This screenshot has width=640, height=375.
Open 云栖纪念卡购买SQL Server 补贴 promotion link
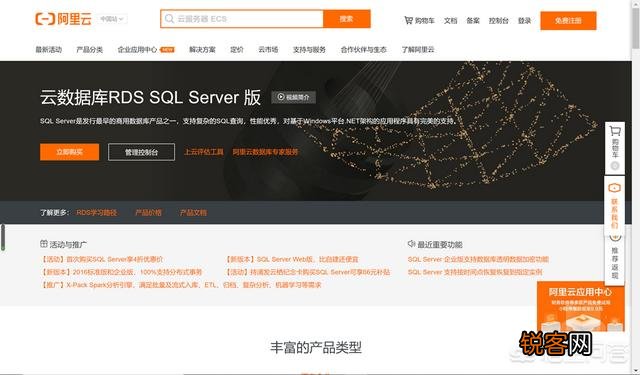coord(308,272)
